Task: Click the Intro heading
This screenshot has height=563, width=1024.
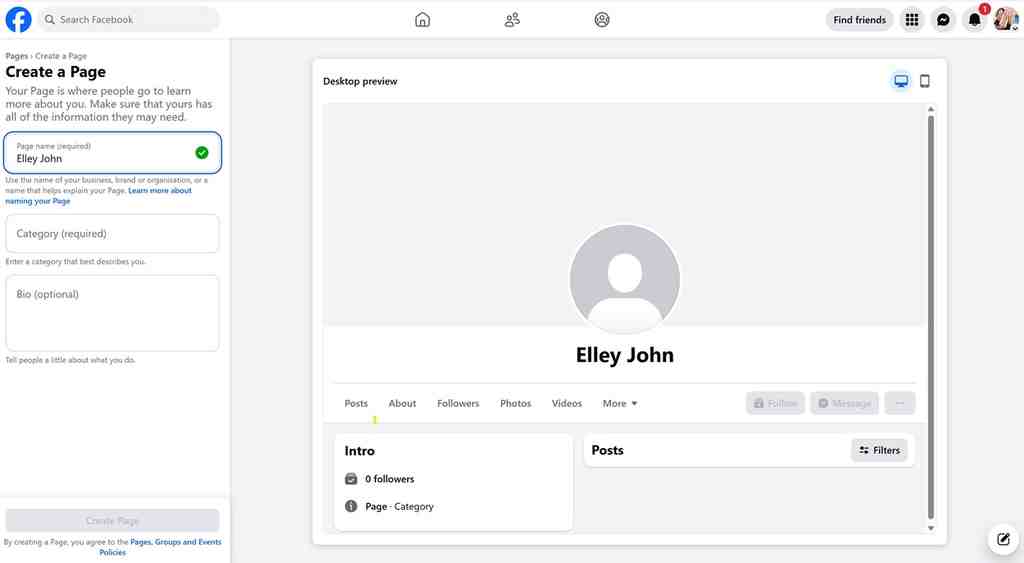Action: point(359,451)
